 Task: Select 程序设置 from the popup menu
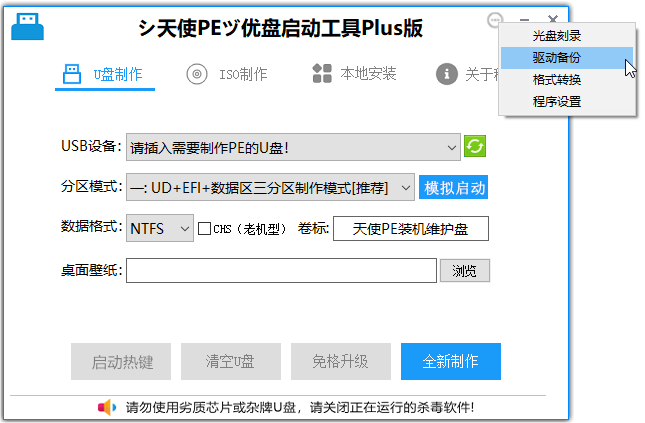tap(567, 101)
